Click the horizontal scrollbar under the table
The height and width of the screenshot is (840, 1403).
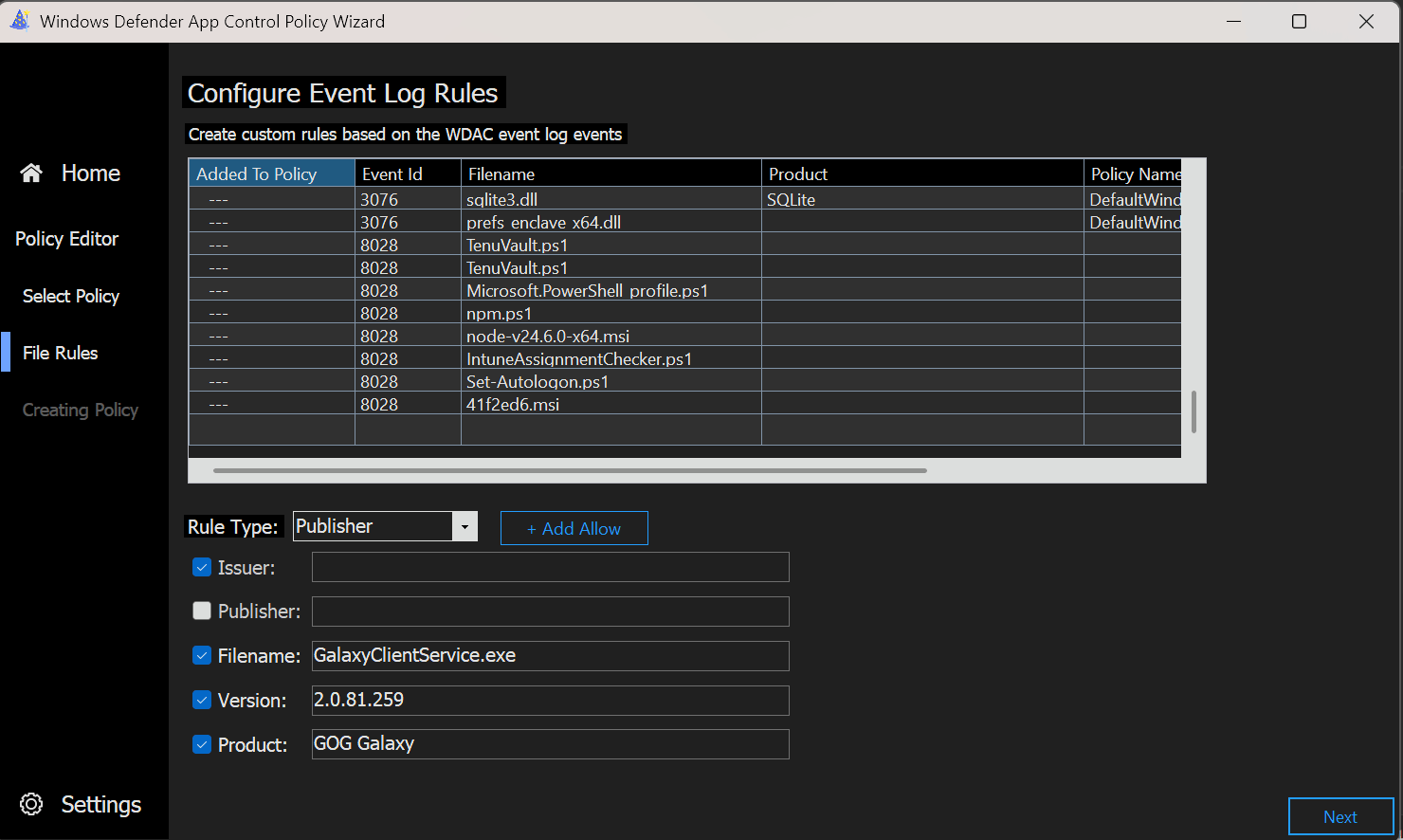569,470
